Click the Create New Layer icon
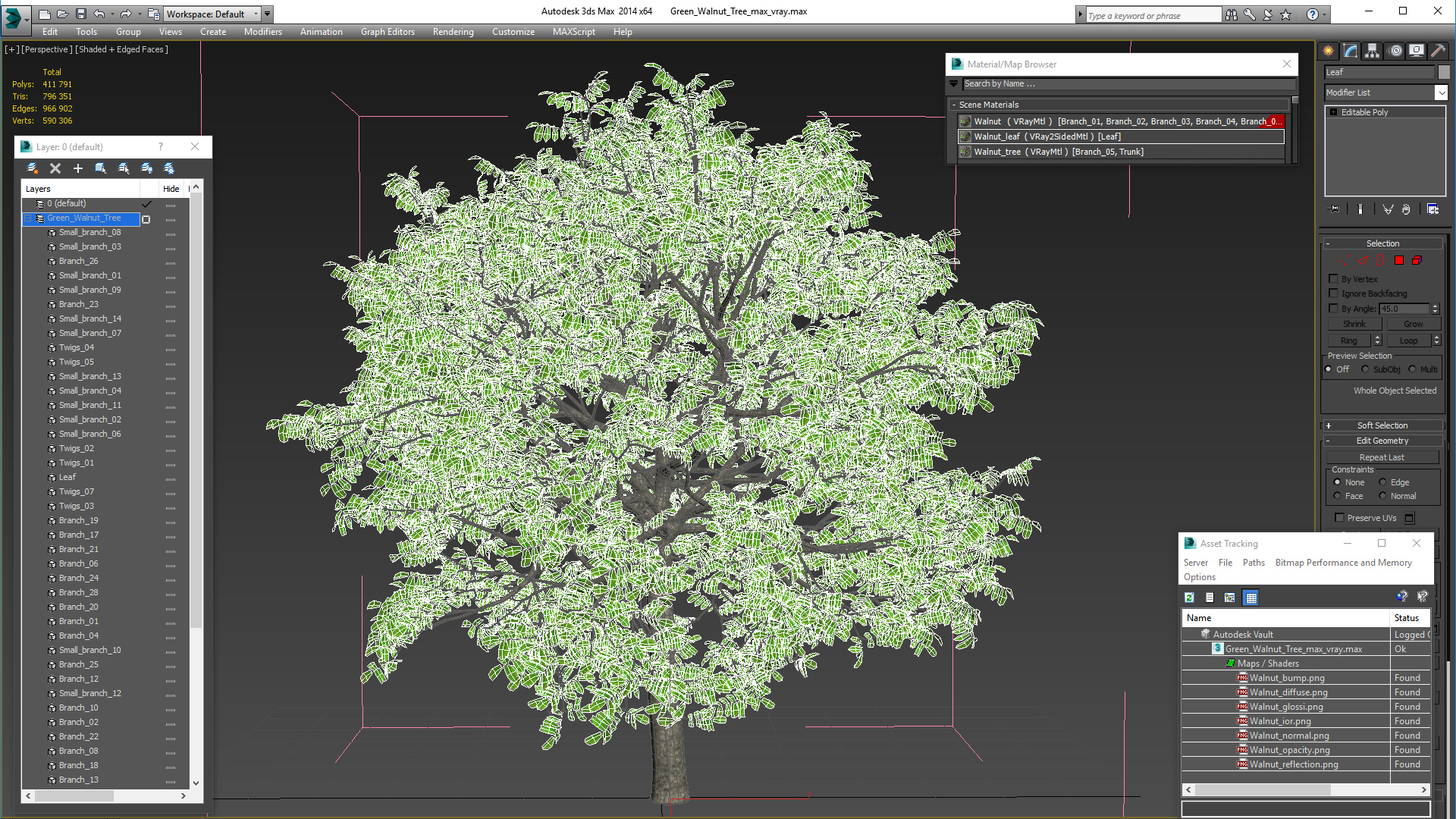The image size is (1456, 819). click(x=33, y=168)
